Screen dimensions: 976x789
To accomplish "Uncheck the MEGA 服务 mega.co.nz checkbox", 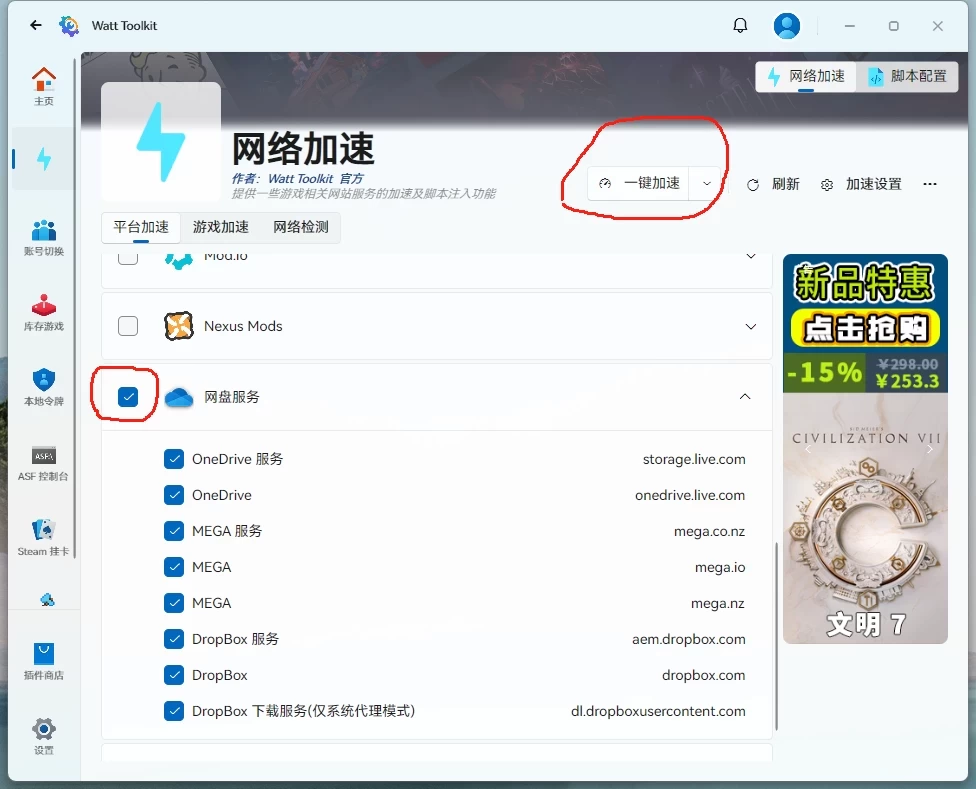I will [174, 531].
